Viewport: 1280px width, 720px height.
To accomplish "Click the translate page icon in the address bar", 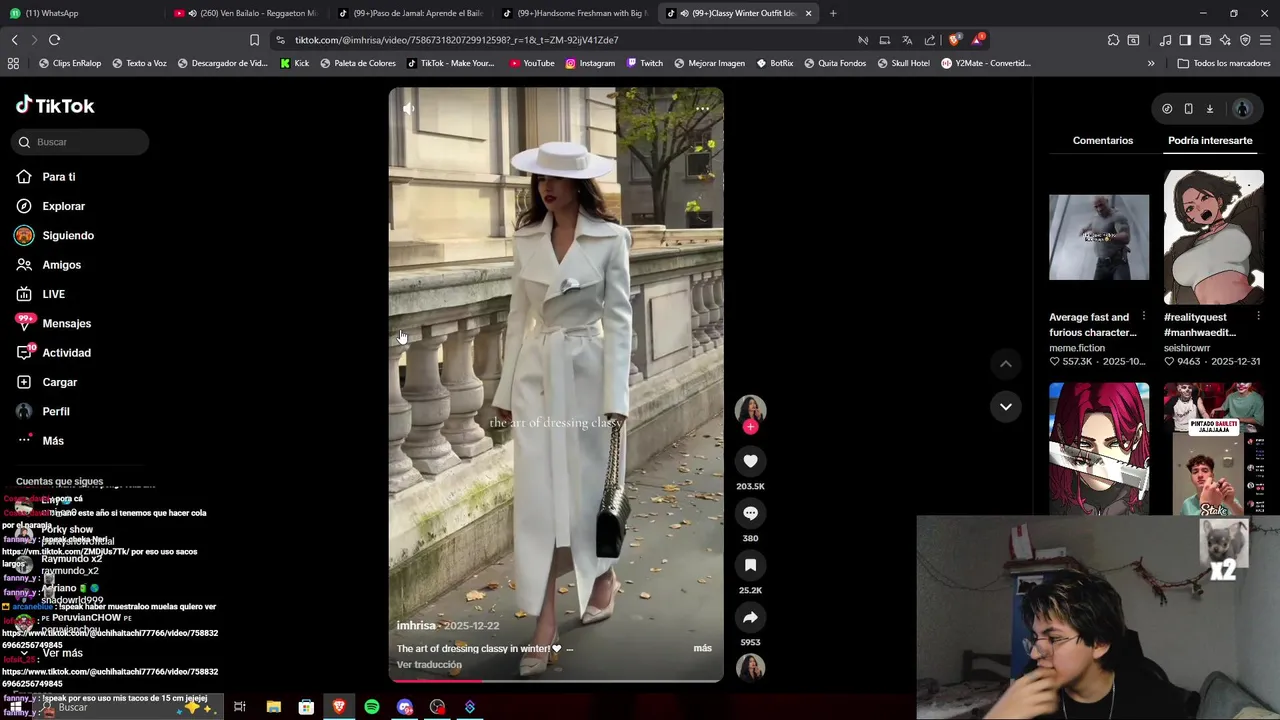I will [x=907, y=40].
